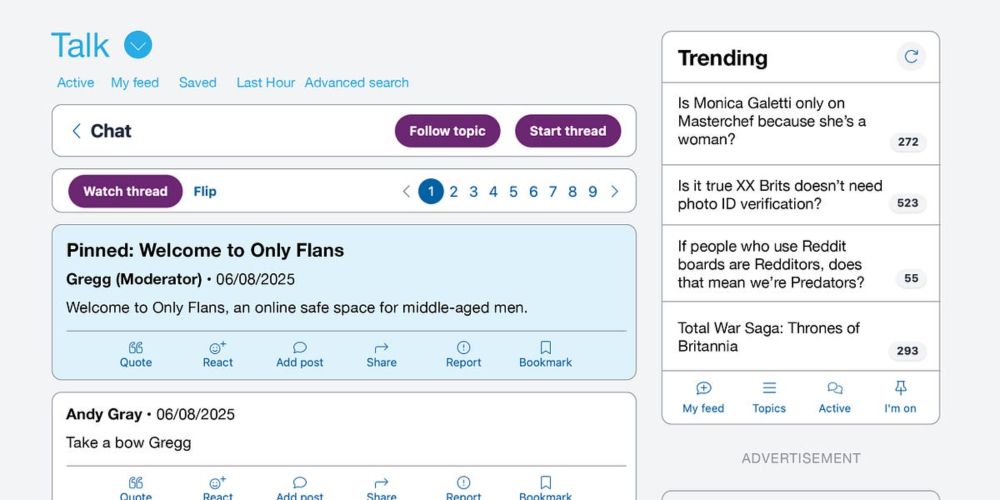Go back using chevron beside Chat
This screenshot has height=500, width=1000.
click(x=77, y=131)
